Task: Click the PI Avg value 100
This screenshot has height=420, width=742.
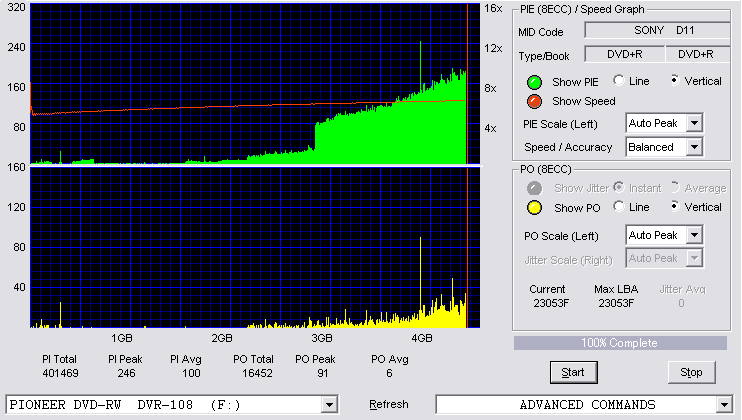Action: [x=191, y=374]
